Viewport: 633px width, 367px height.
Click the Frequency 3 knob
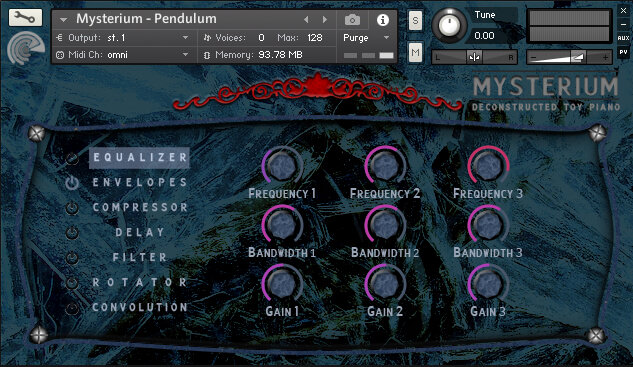click(x=488, y=166)
